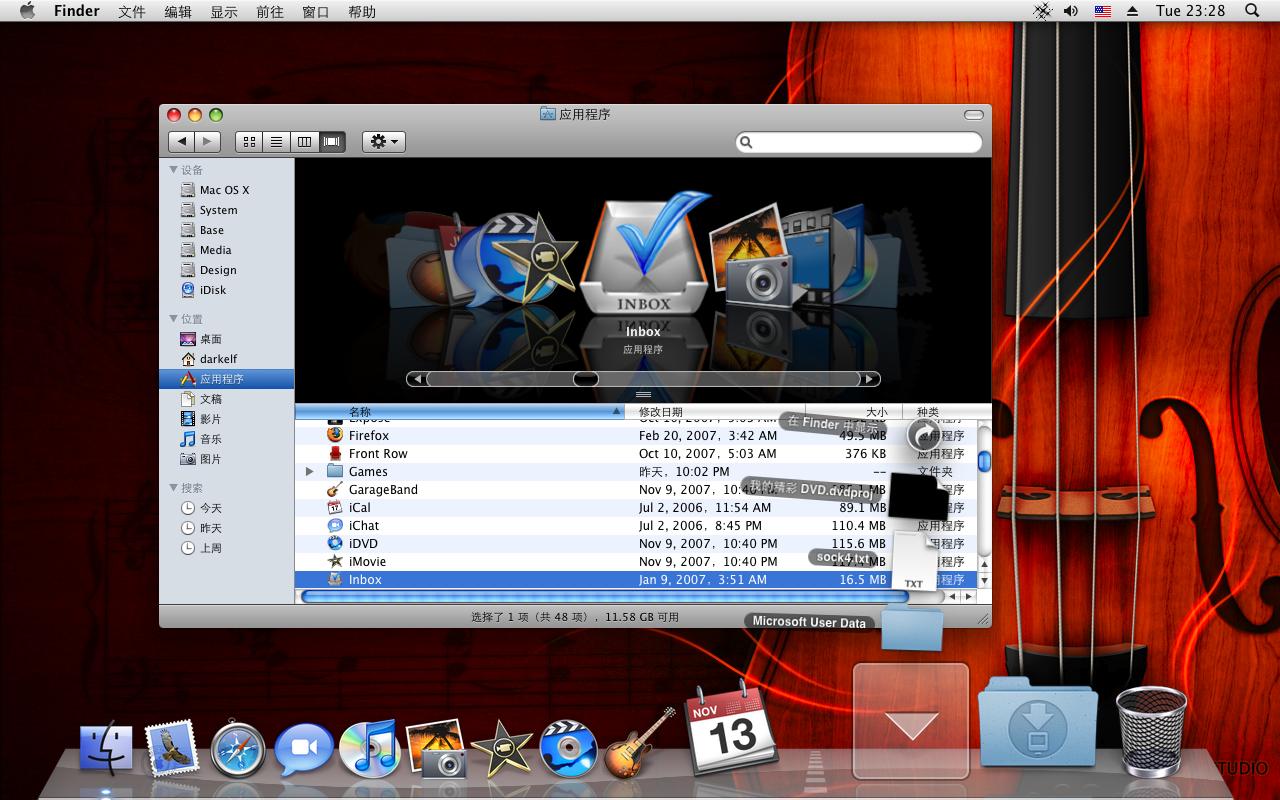Switch Finder to list view
This screenshot has width=1280, height=800.
277,142
